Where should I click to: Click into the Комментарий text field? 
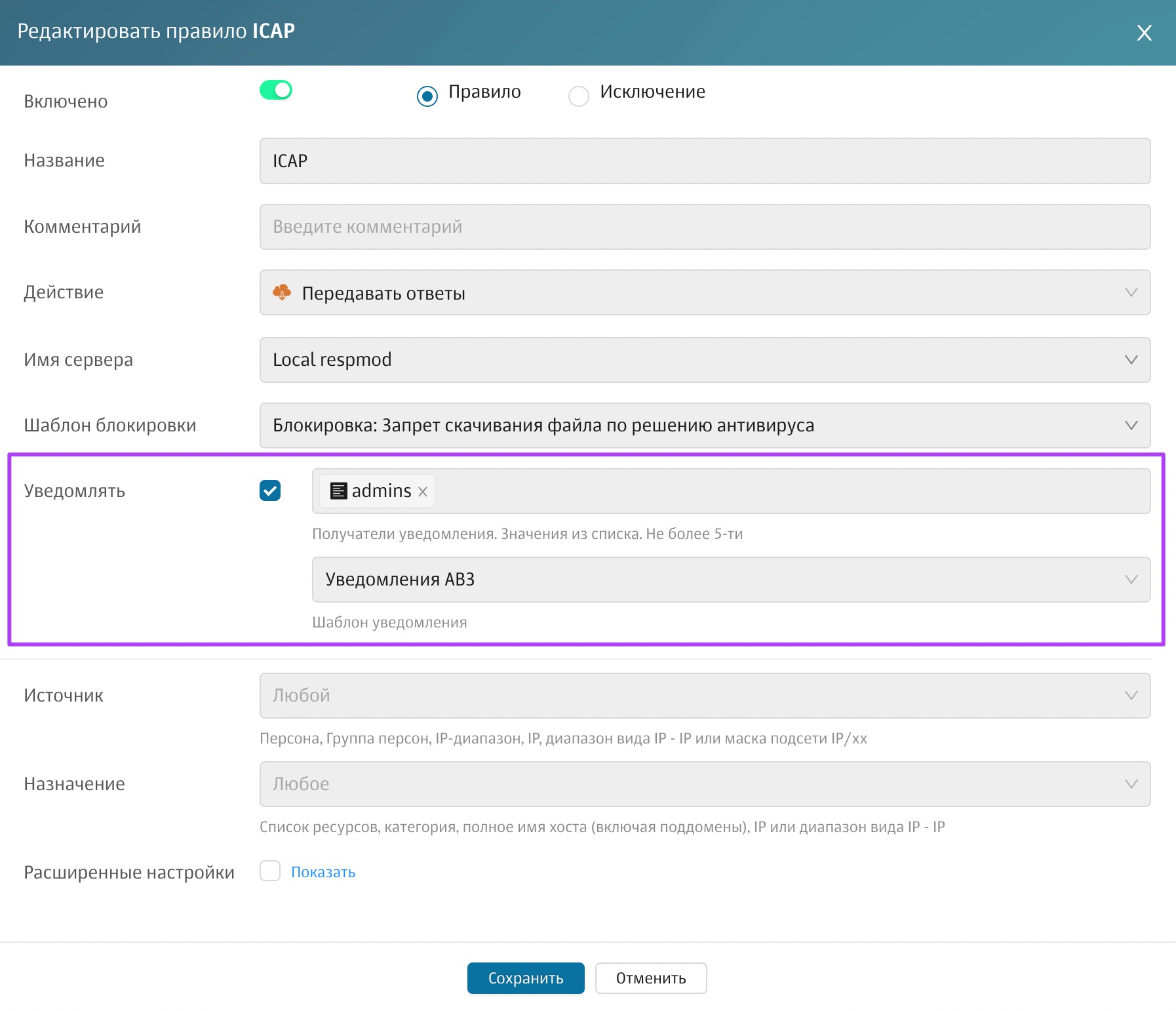point(705,227)
